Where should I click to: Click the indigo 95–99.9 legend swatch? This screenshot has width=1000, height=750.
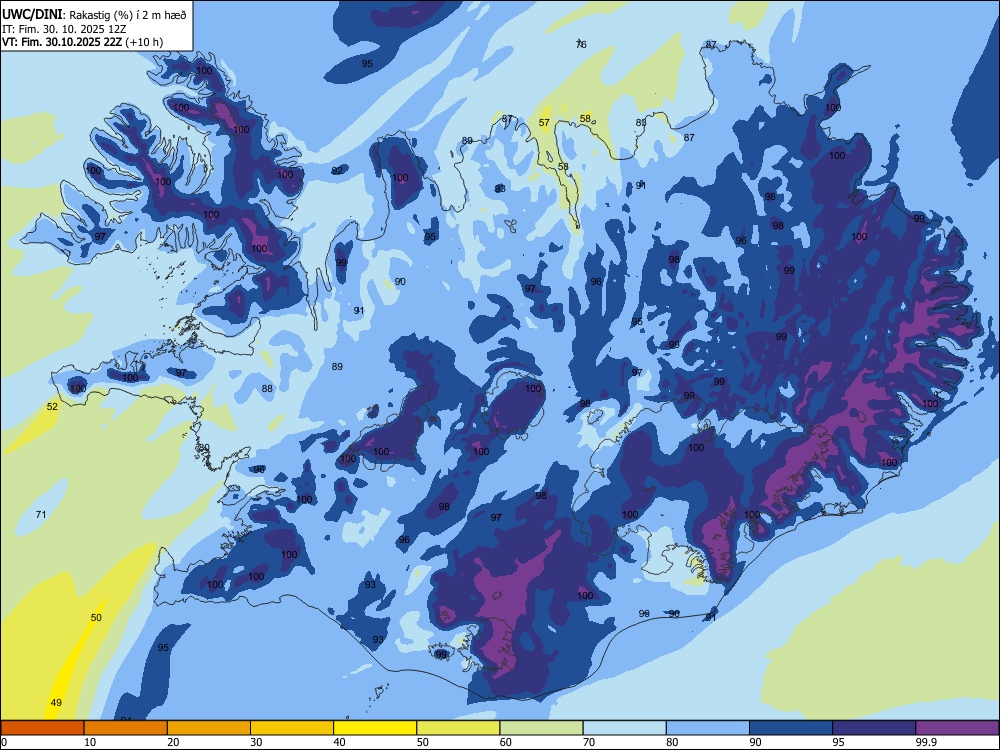click(x=874, y=728)
